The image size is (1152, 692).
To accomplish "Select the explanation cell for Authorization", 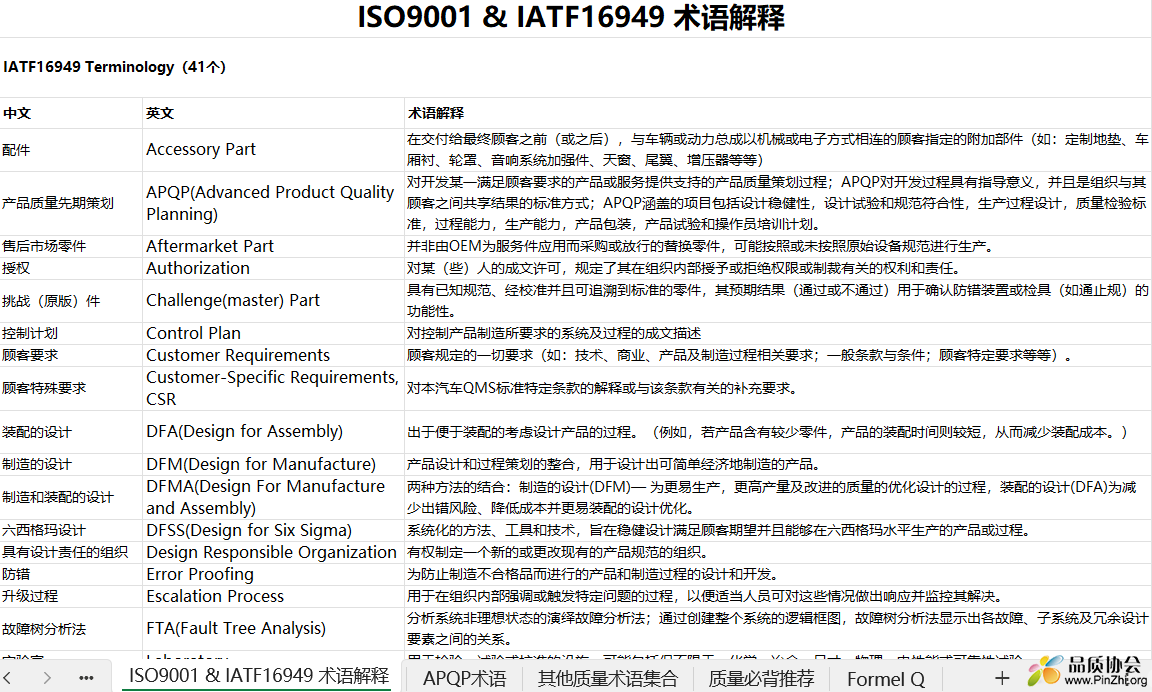I will pos(778,268).
